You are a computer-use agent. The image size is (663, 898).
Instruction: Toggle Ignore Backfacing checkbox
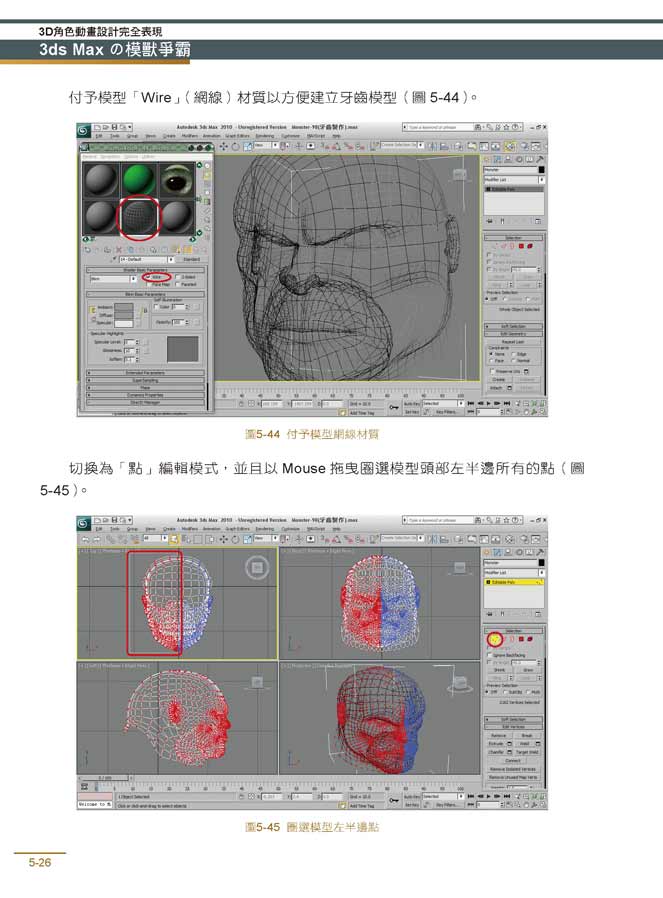pos(490,655)
